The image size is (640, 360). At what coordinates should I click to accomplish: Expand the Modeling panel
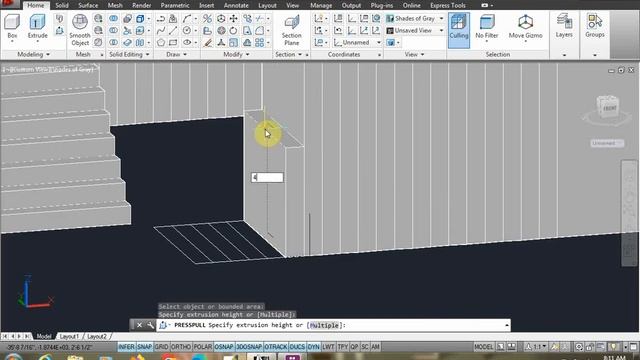click(33, 54)
